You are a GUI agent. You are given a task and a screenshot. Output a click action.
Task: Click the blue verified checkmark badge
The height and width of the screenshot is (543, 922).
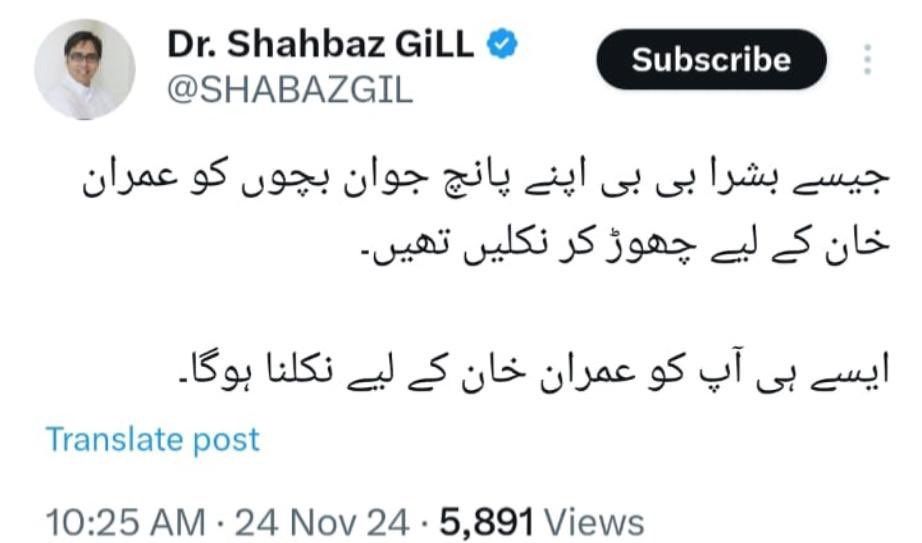pyautogui.click(x=502, y=44)
